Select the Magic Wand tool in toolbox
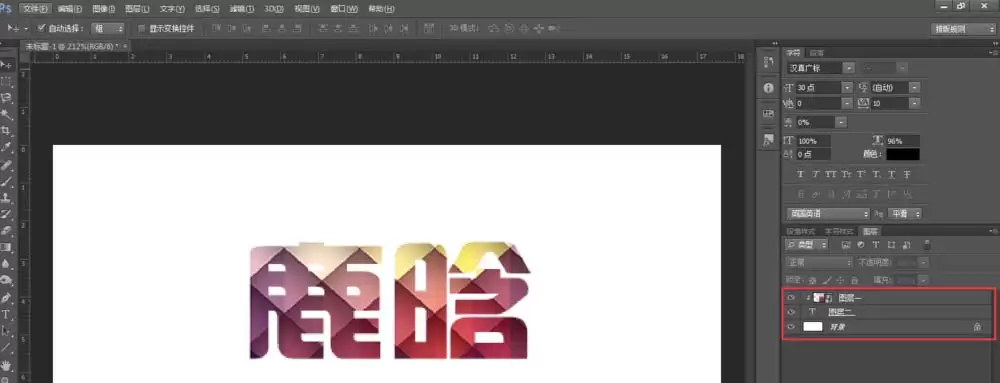1000x383 pixels. coord(6,114)
